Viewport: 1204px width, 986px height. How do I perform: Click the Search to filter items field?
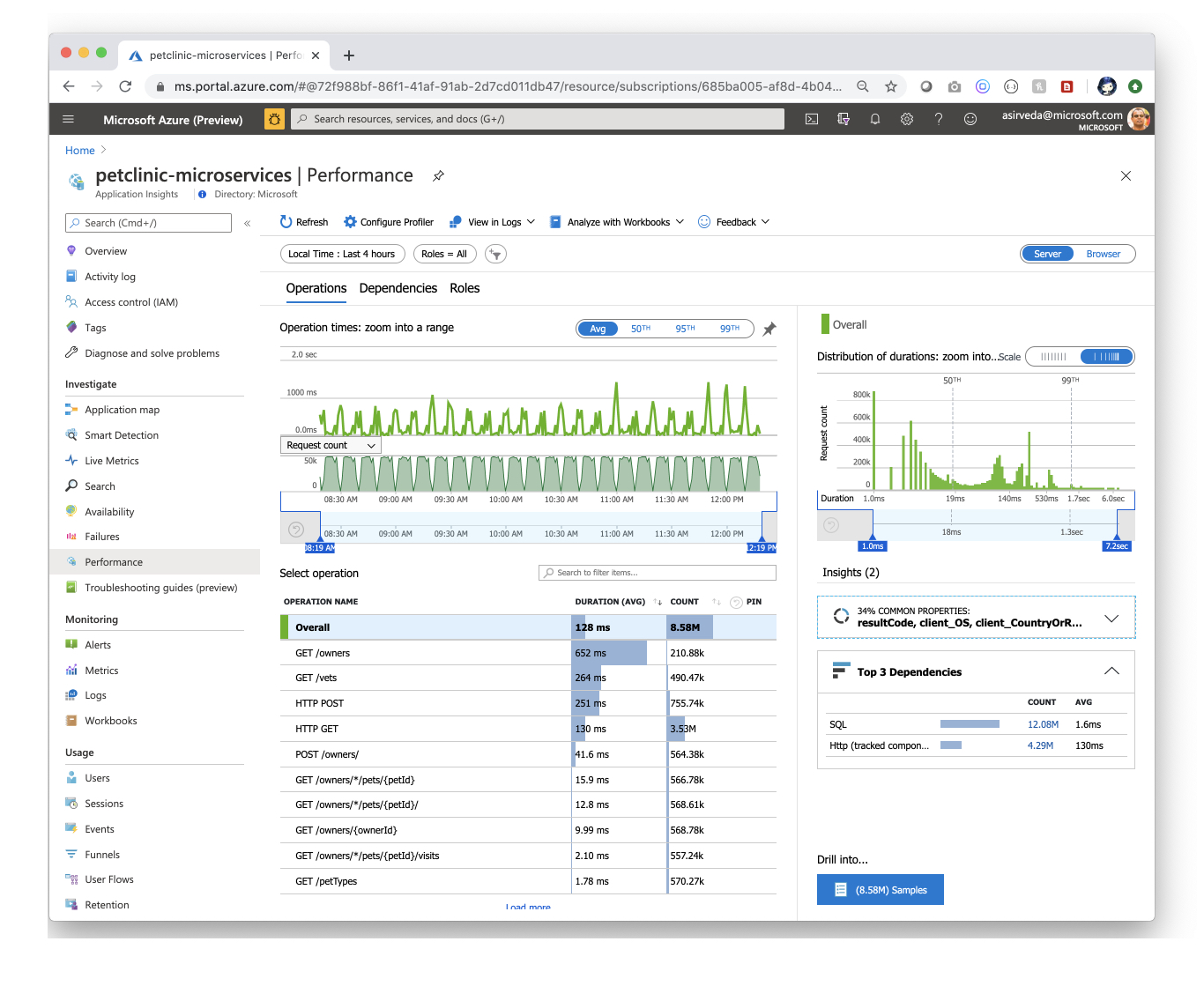coord(658,573)
